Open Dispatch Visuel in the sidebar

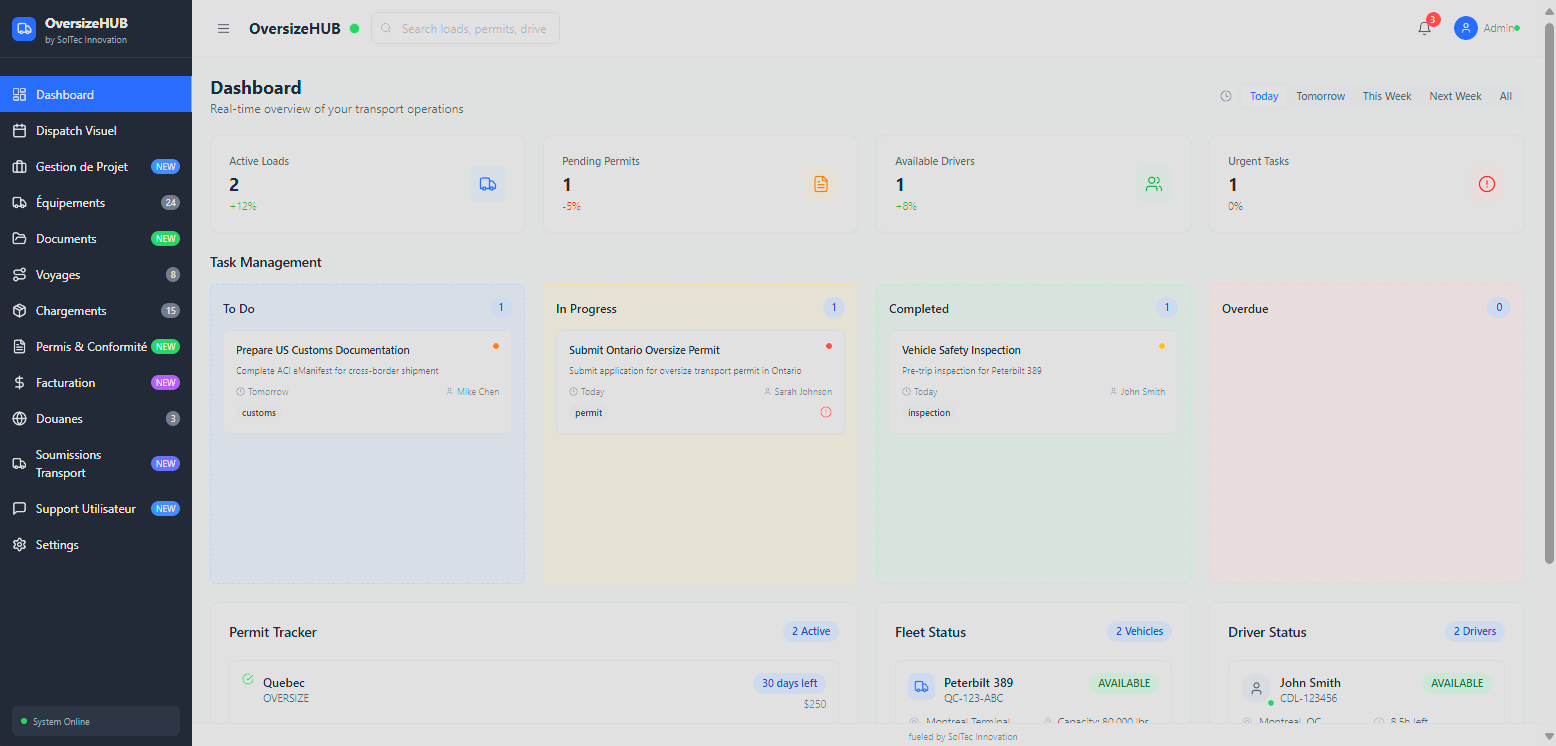(x=76, y=131)
